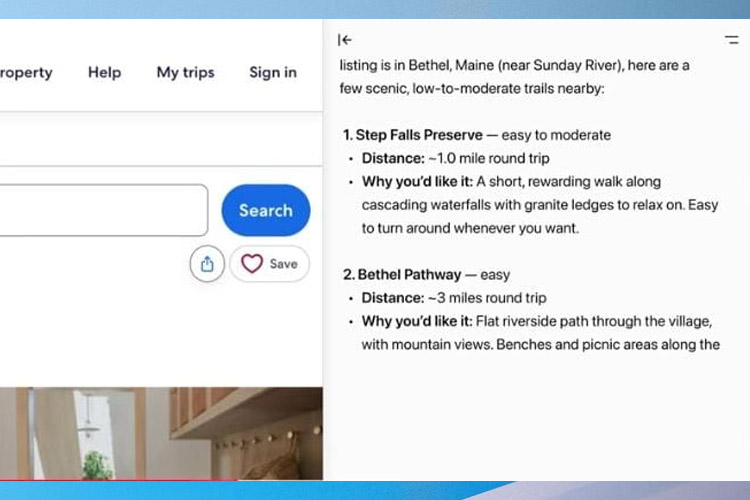Collapse the side panel with the arrow icon
This screenshot has width=750, height=500.
pyautogui.click(x=345, y=40)
